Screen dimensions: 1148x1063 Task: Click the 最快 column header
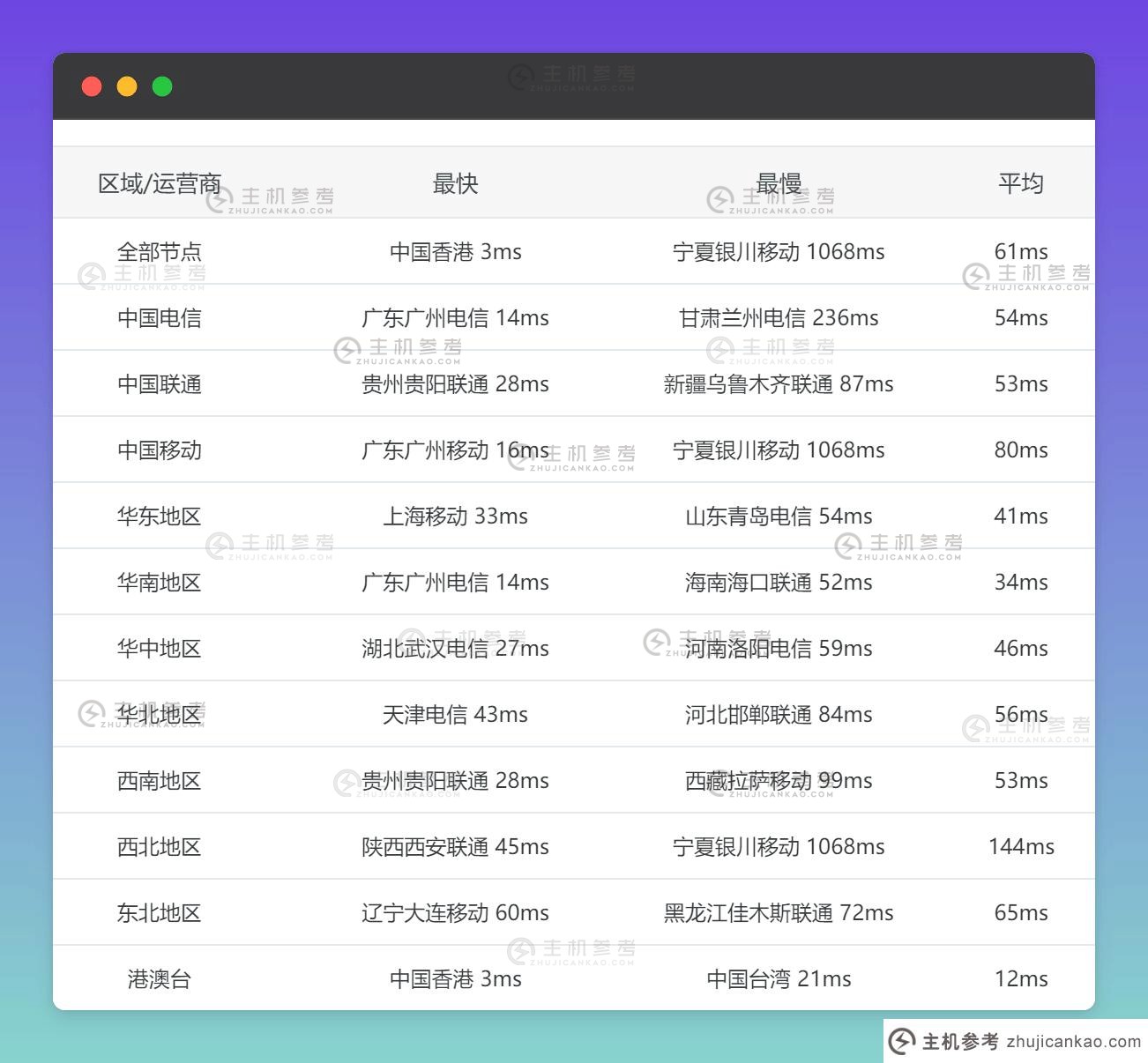click(x=455, y=184)
